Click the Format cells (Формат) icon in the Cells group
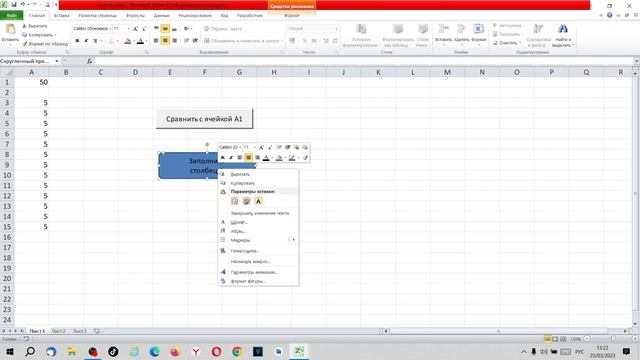 (478, 29)
